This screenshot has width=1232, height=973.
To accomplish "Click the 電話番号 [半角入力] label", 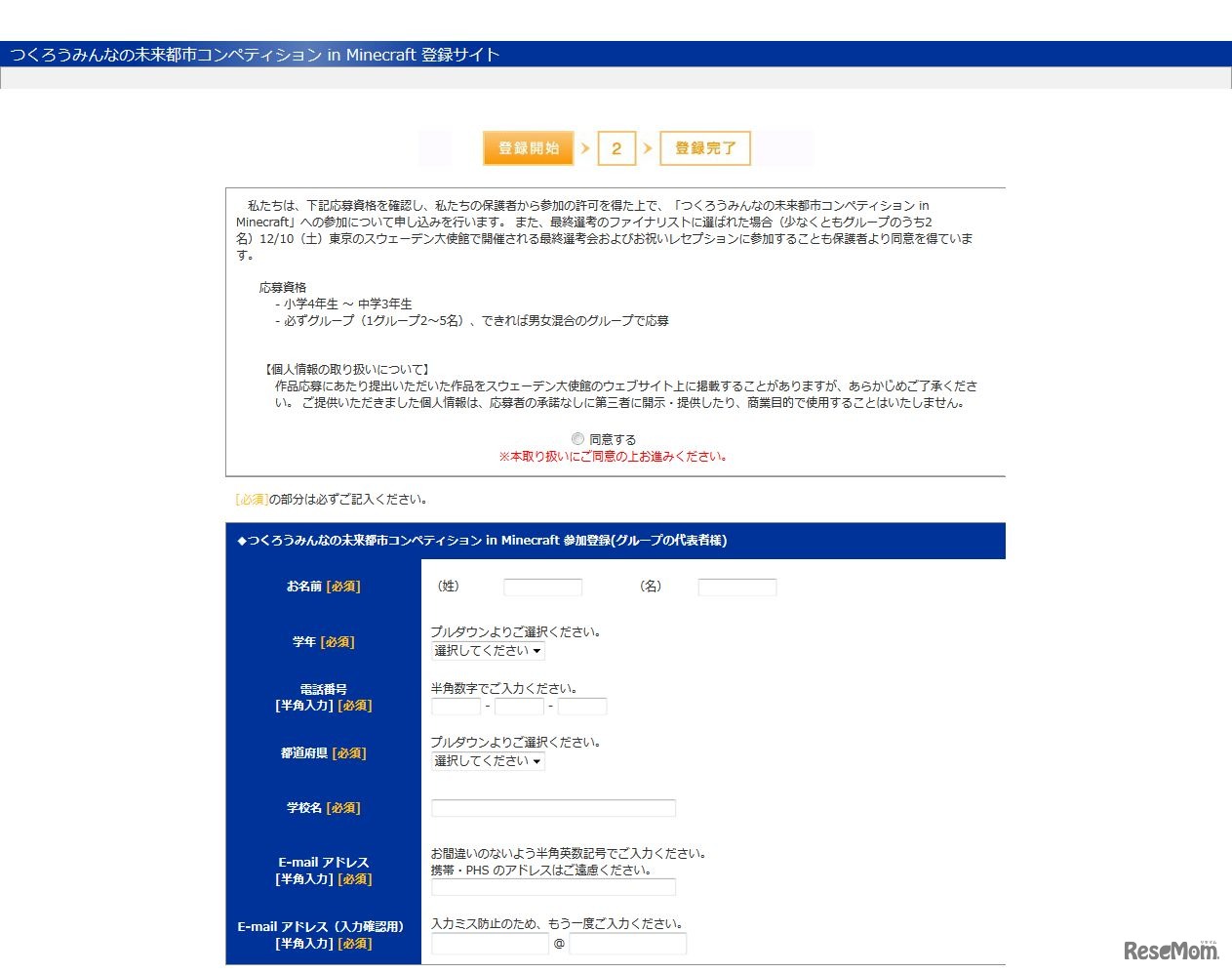I will click(x=323, y=697).
